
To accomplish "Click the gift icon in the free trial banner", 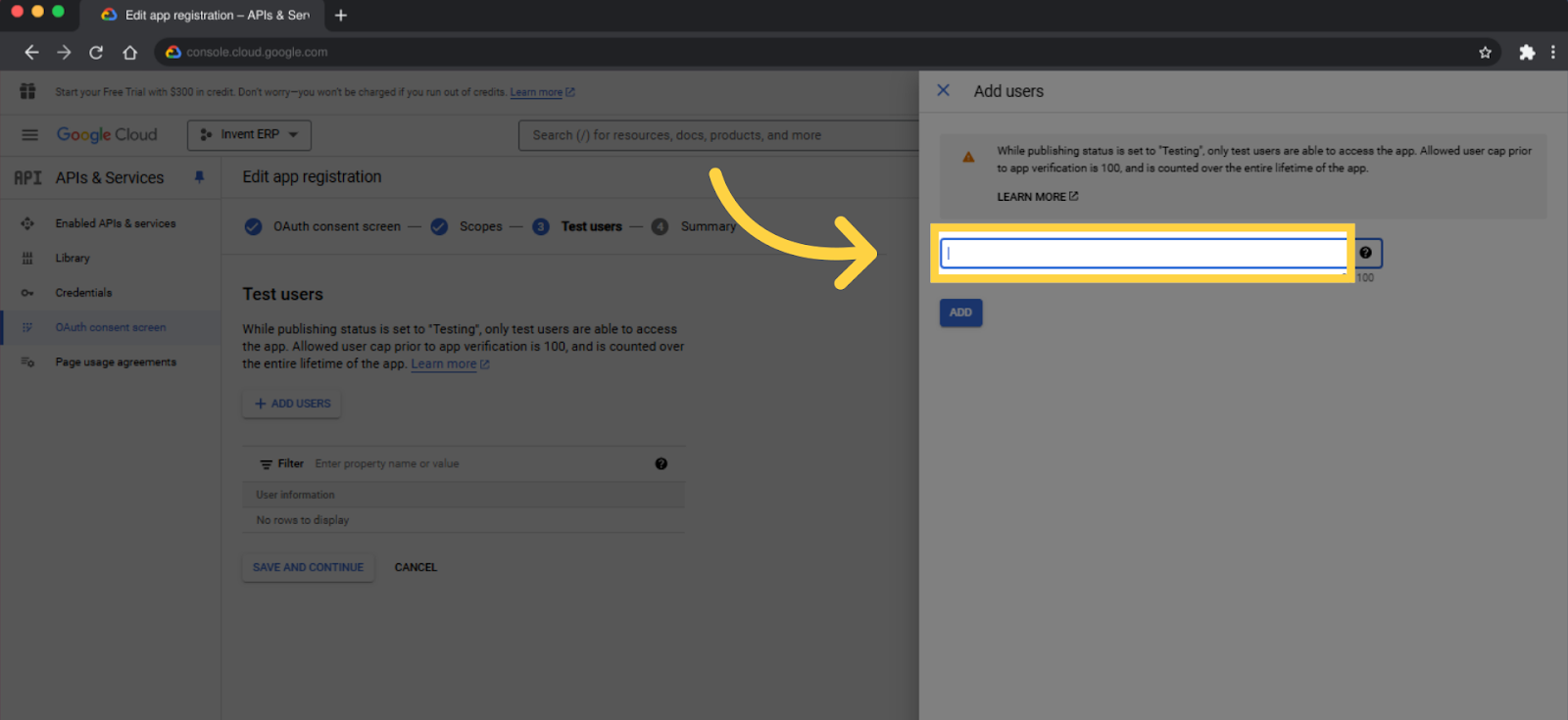I will click(27, 91).
